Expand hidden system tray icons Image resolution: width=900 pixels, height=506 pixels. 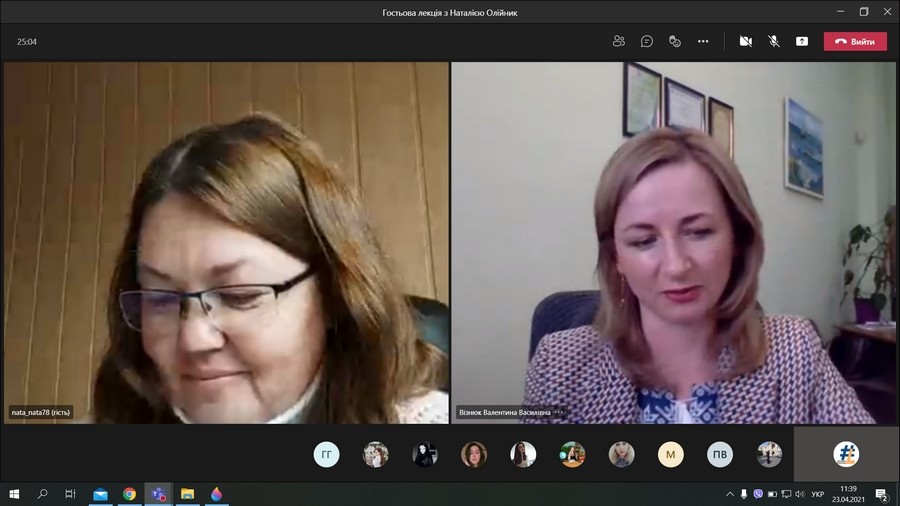pyautogui.click(x=730, y=494)
